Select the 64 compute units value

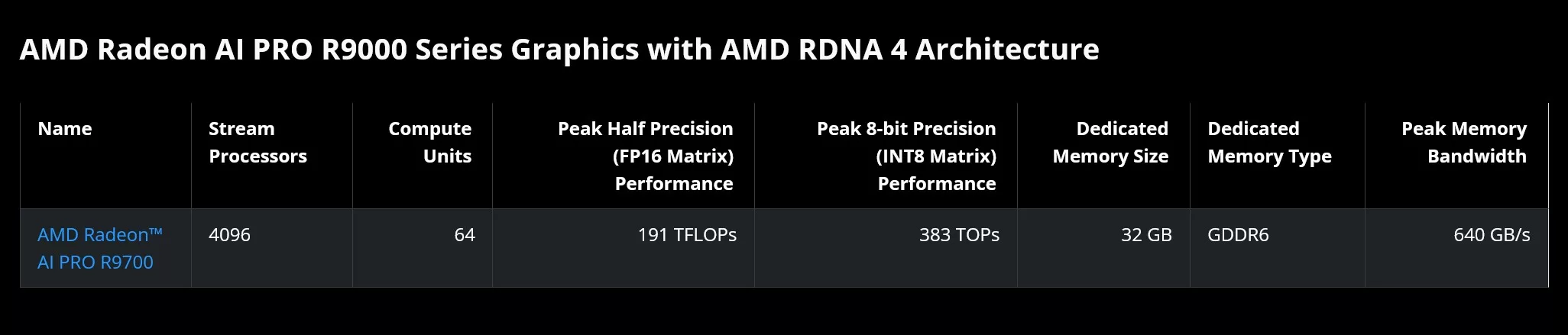pos(465,235)
